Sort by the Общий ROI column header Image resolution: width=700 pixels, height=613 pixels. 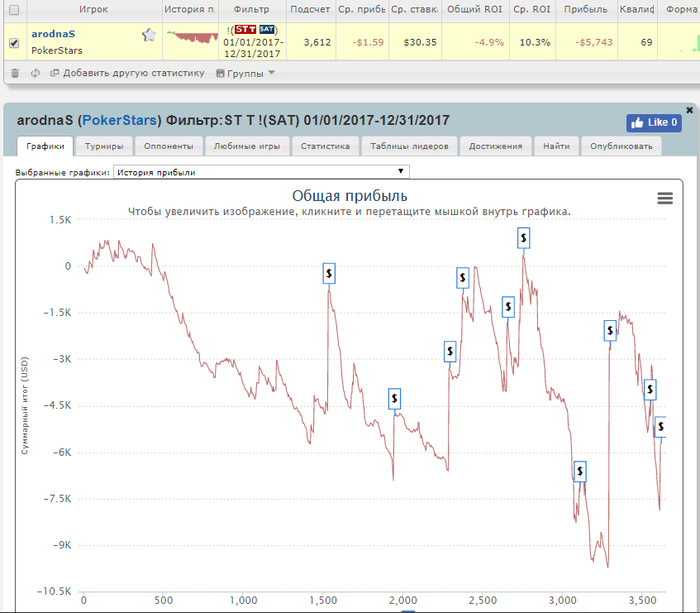475,9
